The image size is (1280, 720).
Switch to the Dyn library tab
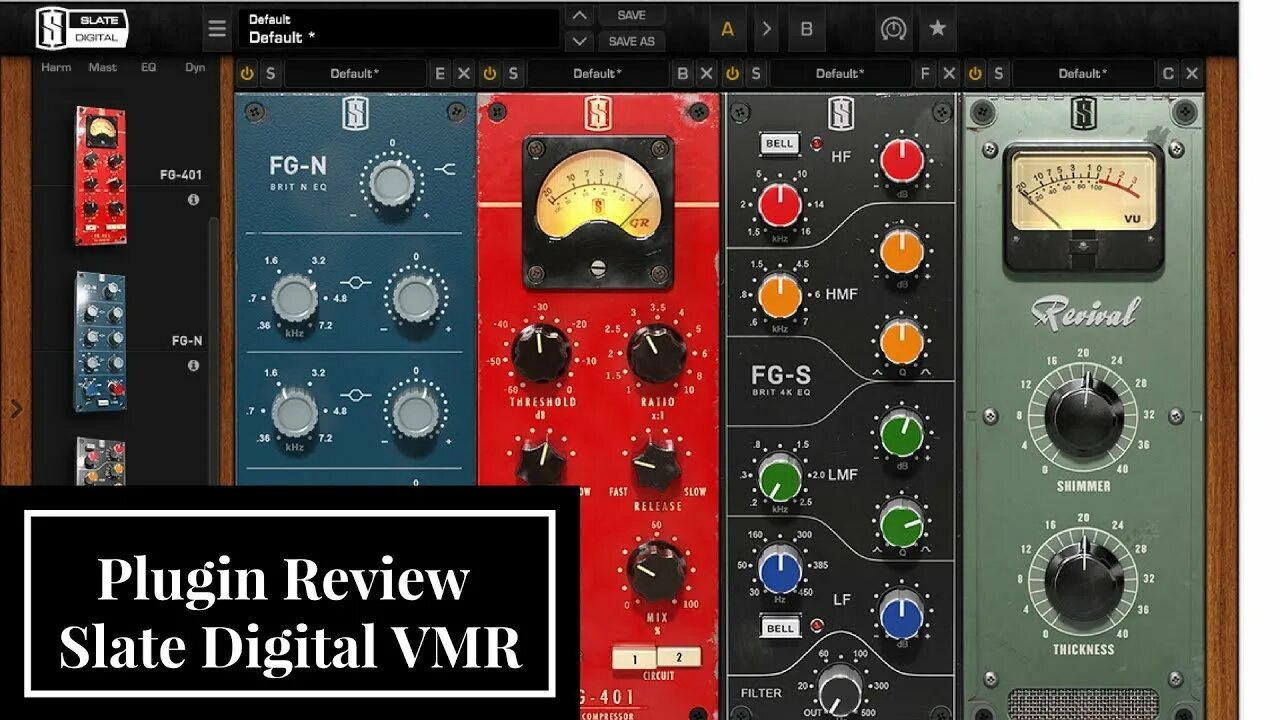pos(195,67)
